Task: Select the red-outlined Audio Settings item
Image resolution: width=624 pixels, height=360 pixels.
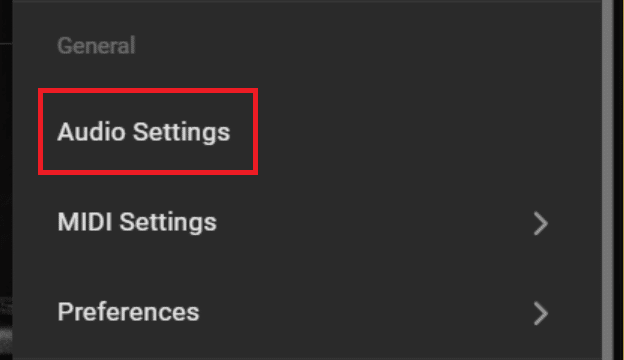Action: [148, 132]
